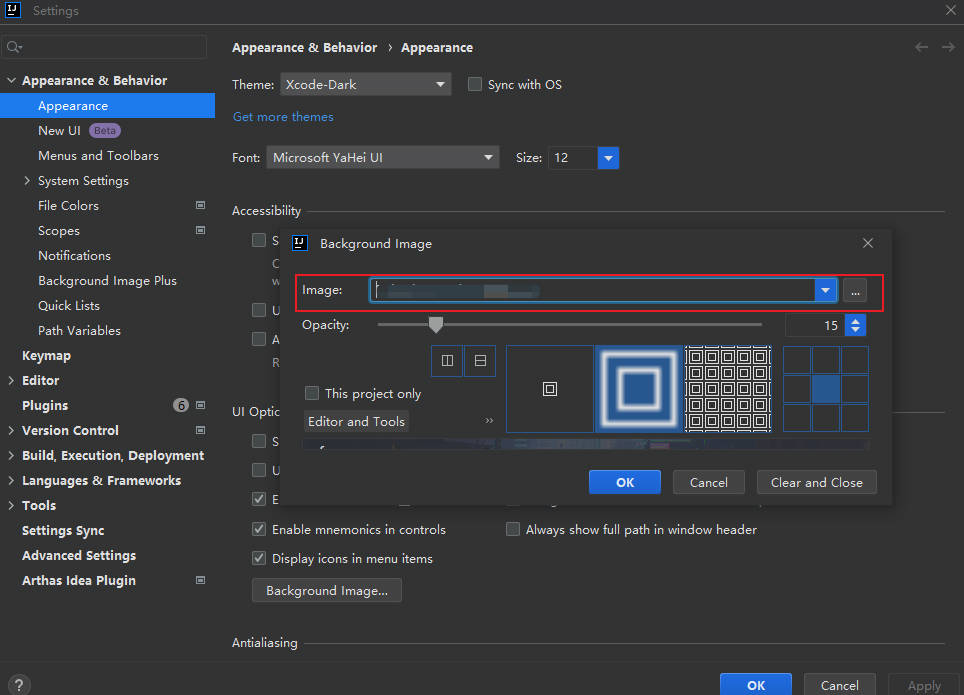Click the Plugins project-level icon
This screenshot has height=695, width=964.
coord(200,405)
